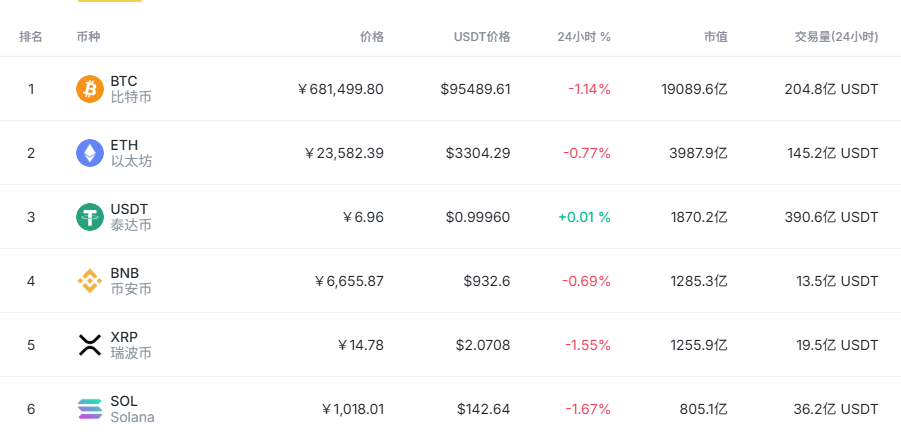
Task: Sort by the 市值 column header
Action: tap(715, 37)
